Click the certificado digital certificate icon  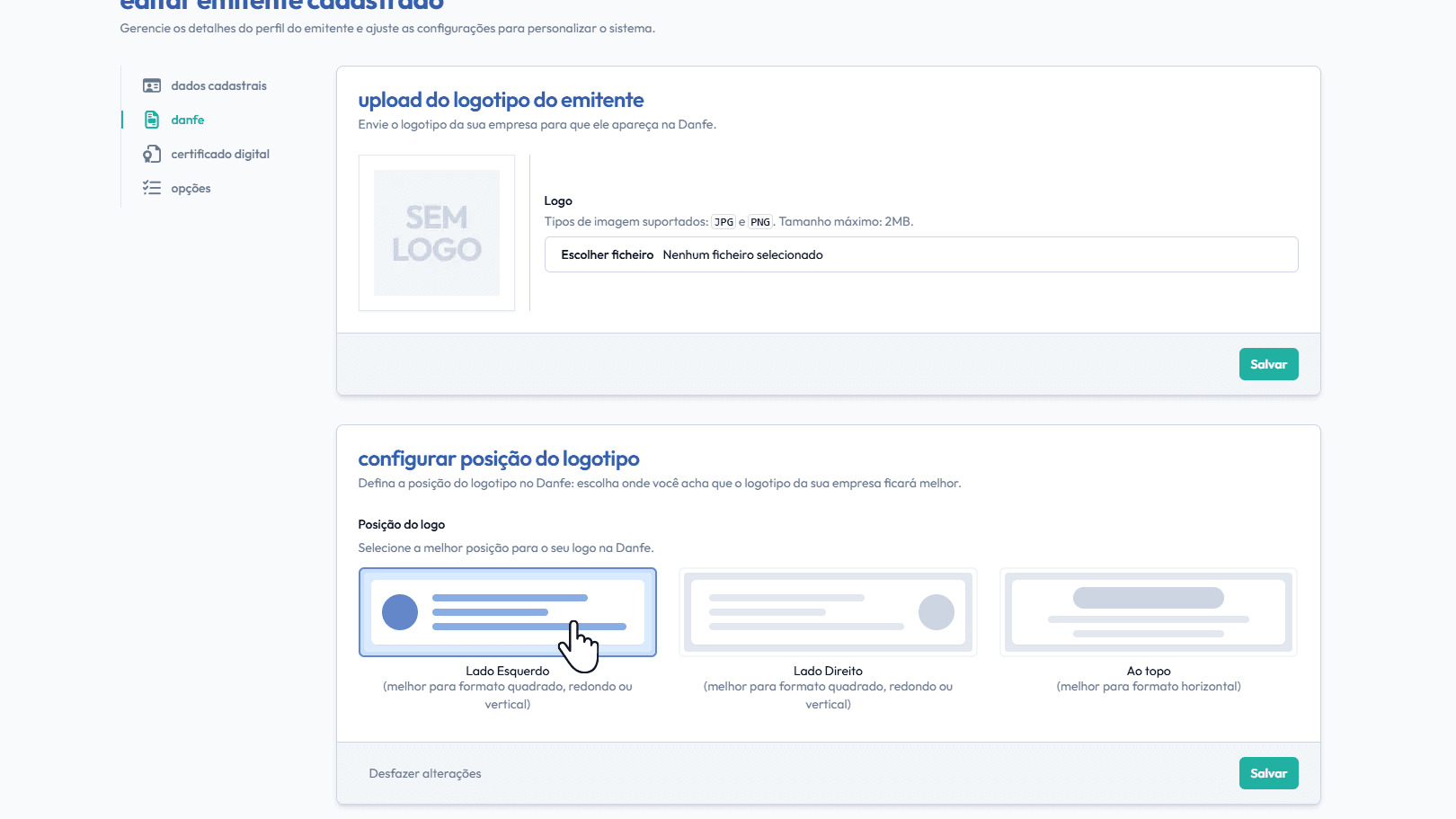pyautogui.click(x=152, y=155)
